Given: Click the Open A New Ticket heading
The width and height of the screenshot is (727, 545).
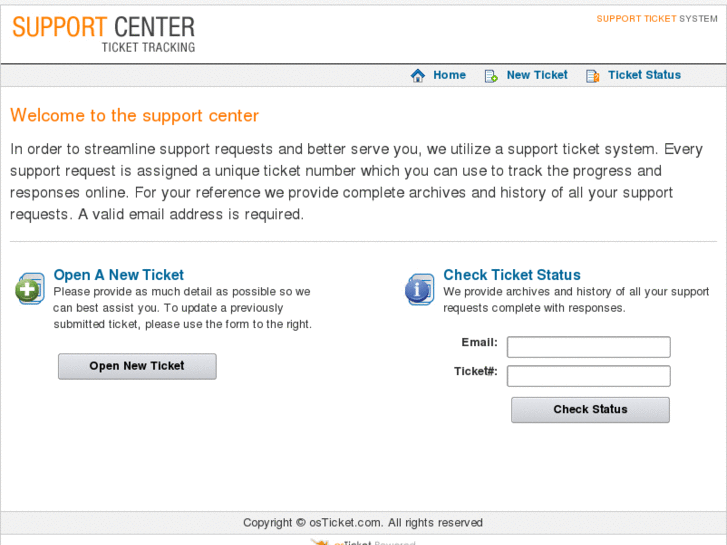Looking at the screenshot, I should coord(119,275).
